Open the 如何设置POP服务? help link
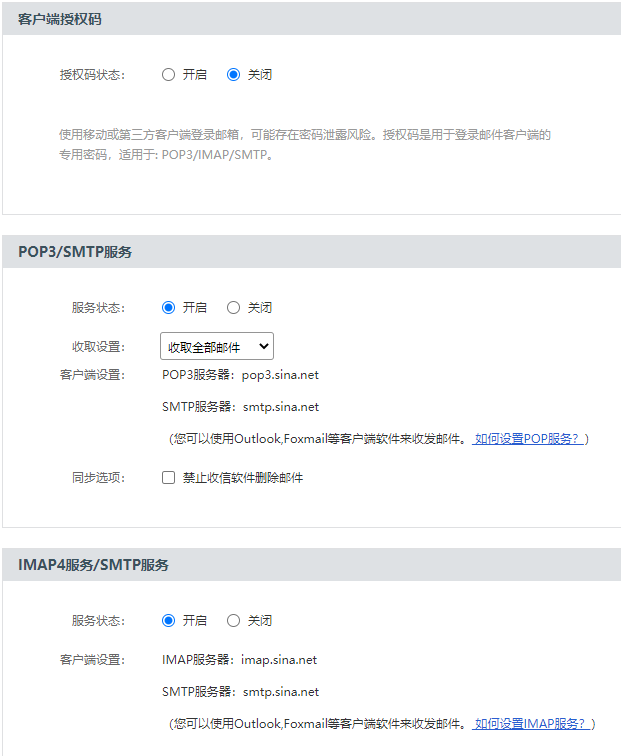The height and width of the screenshot is (756, 621). click(x=528, y=439)
